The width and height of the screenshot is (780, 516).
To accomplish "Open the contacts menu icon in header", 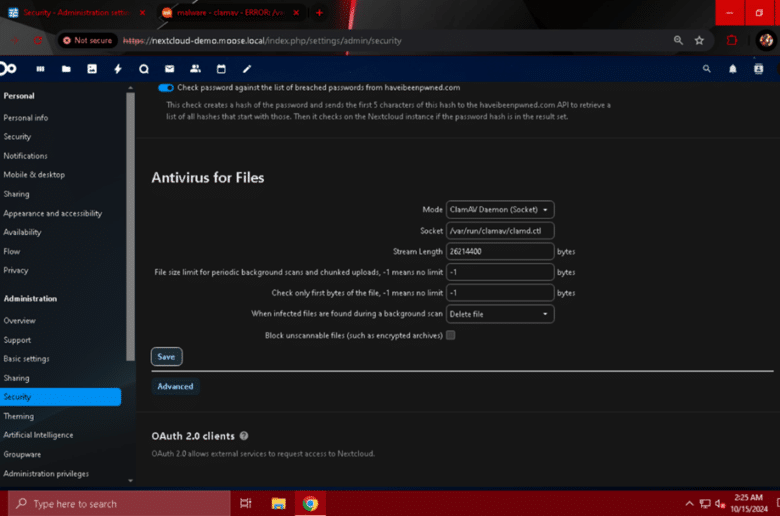I will click(759, 69).
